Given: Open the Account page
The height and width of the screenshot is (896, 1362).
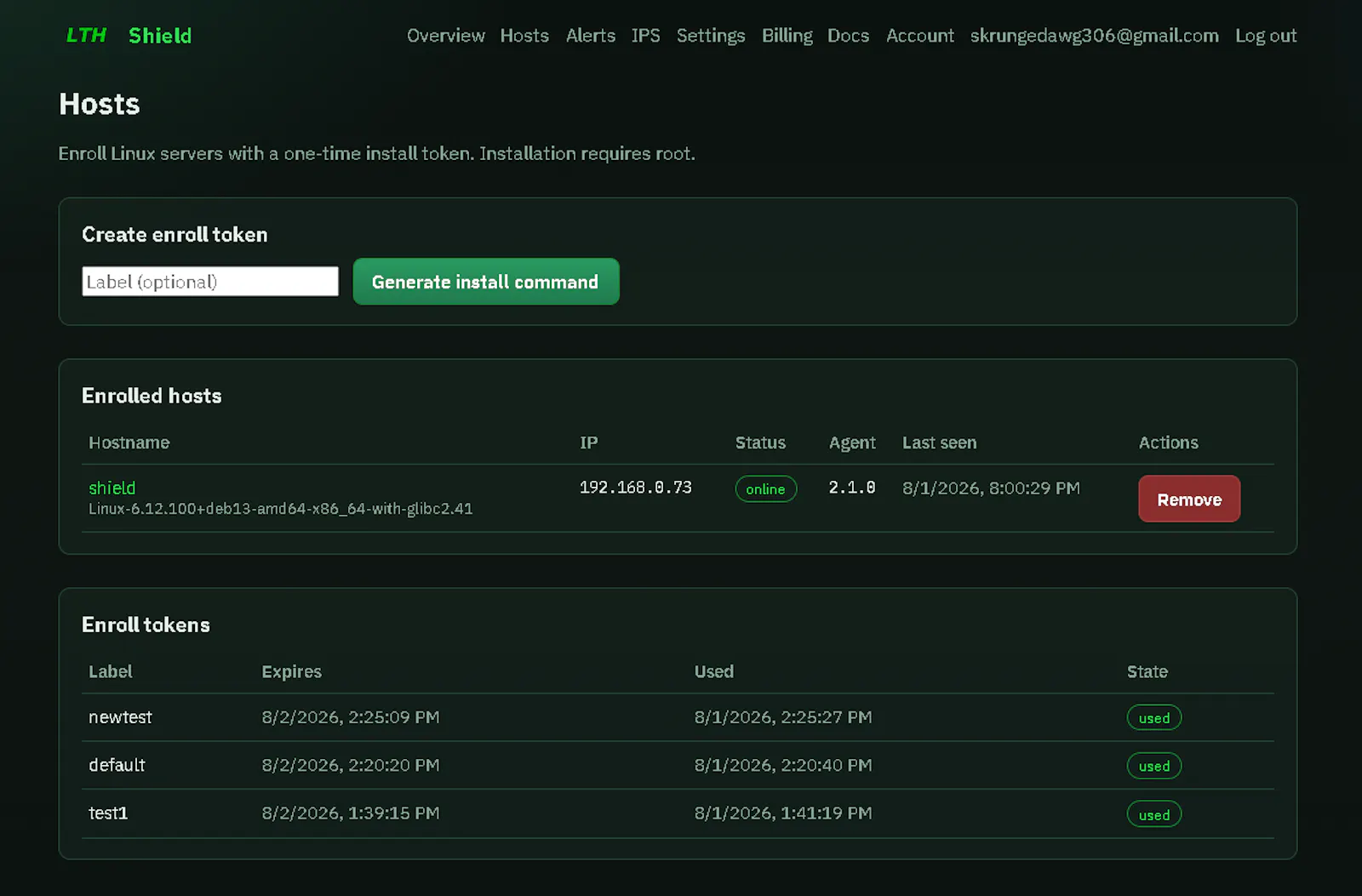Looking at the screenshot, I should click(x=920, y=36).
